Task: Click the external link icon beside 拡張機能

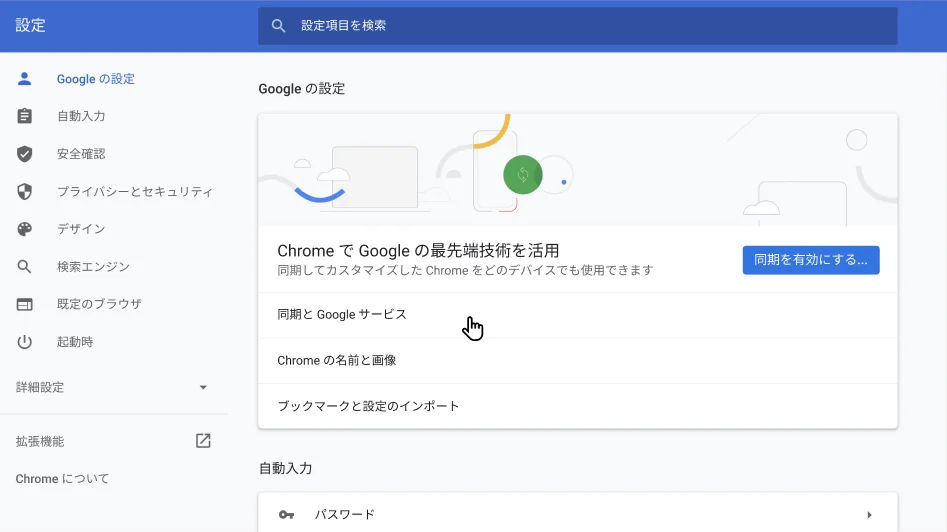Action: tap(203, 441)
